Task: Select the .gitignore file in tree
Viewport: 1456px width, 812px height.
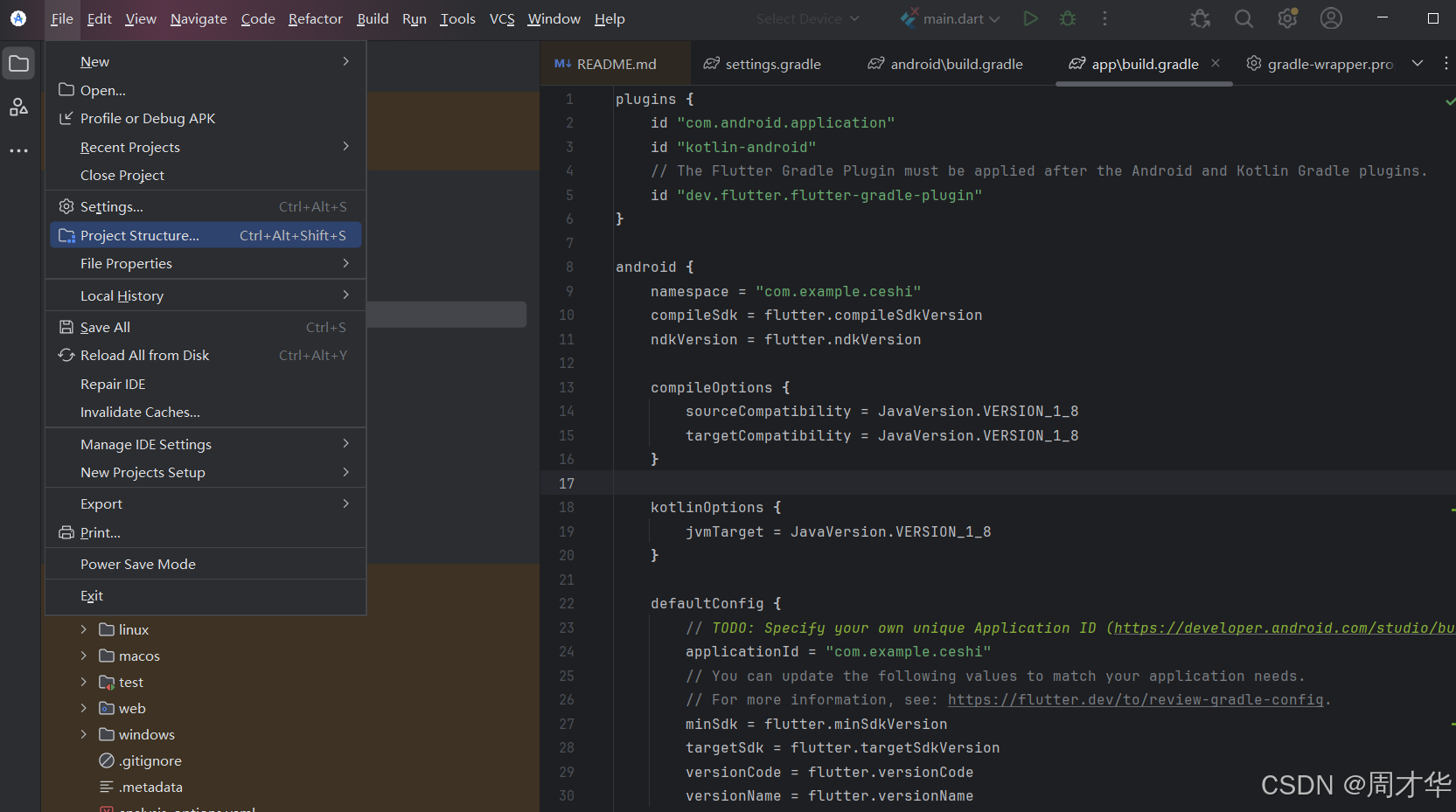Action: (150, 760)
